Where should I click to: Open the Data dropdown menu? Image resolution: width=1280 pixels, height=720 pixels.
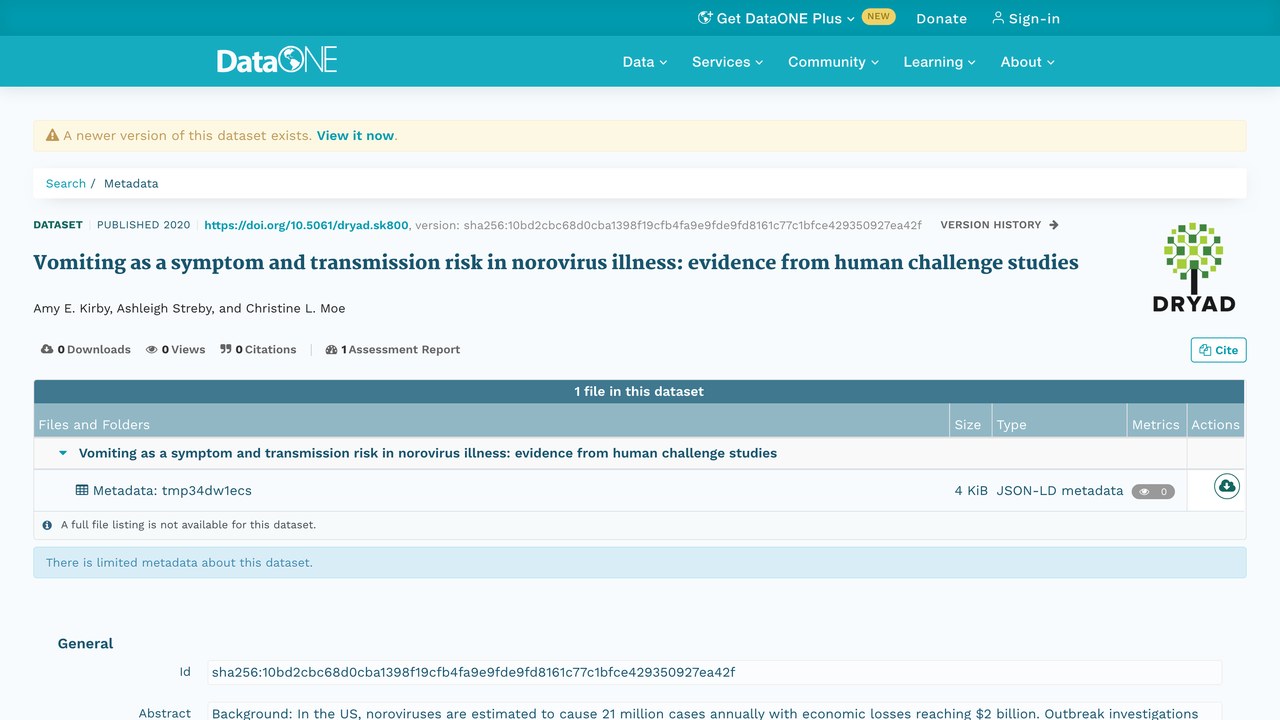(644, 62)
